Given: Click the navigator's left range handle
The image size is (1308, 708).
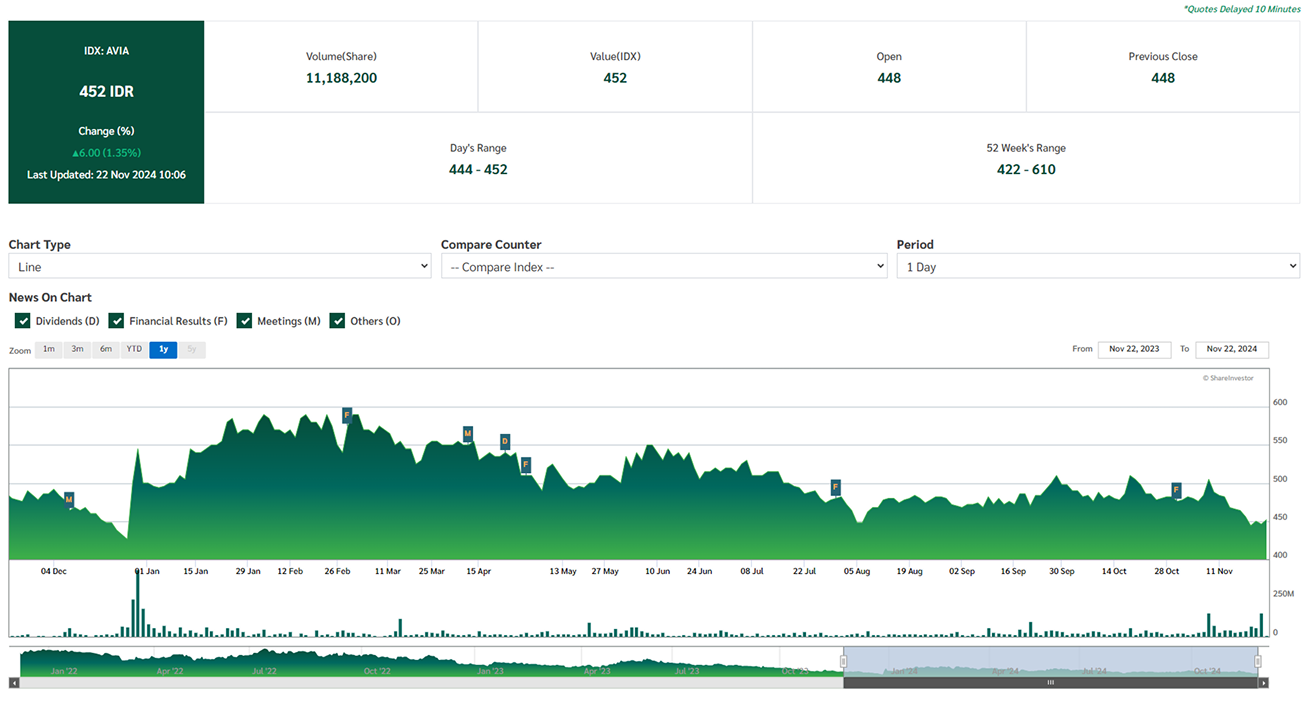Looking at the screenshot, I should [x=843, y=661].
